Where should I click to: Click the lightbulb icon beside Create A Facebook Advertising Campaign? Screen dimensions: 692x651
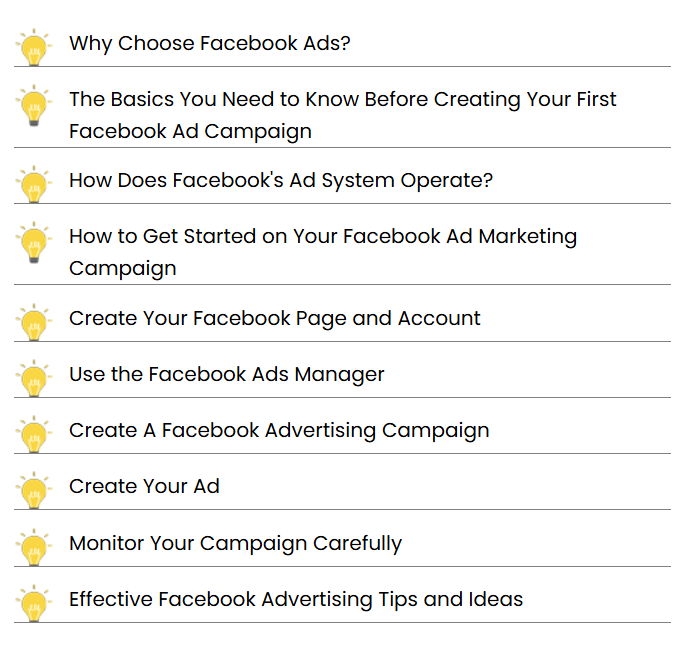[x=34, y=434]
